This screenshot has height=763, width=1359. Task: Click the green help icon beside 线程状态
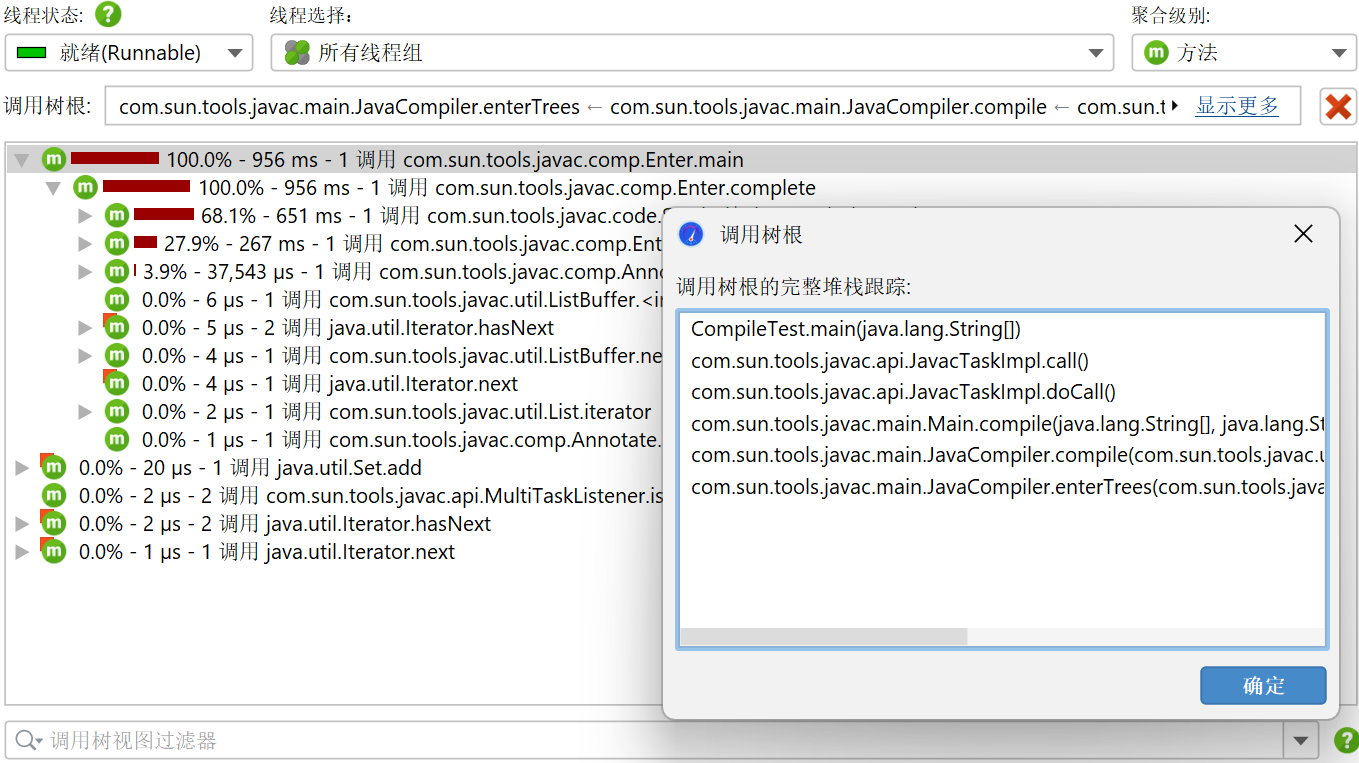click(x=108, y=15)
